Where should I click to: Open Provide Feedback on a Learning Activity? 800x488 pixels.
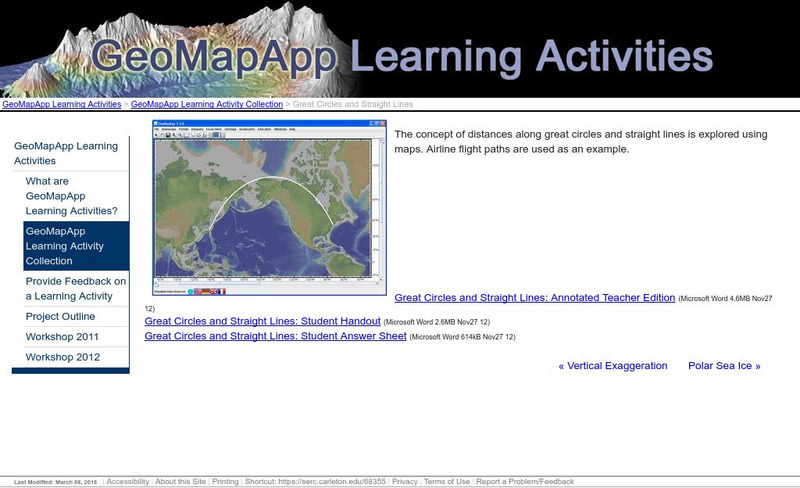pyautogui.click(x=76, y=288)
